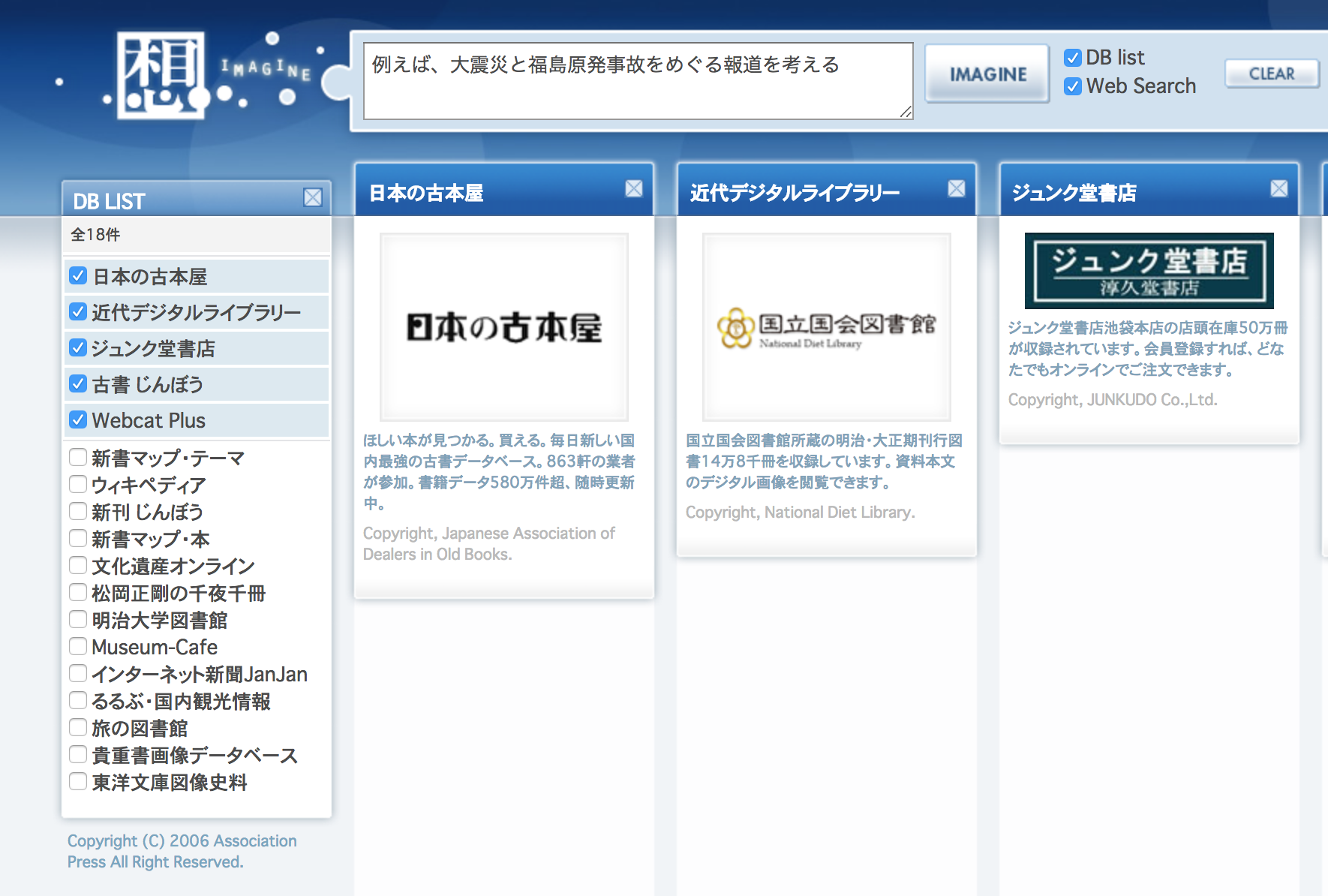Enable 新刊 じんぼう database

pyautogui.click(x=78, y=511)
